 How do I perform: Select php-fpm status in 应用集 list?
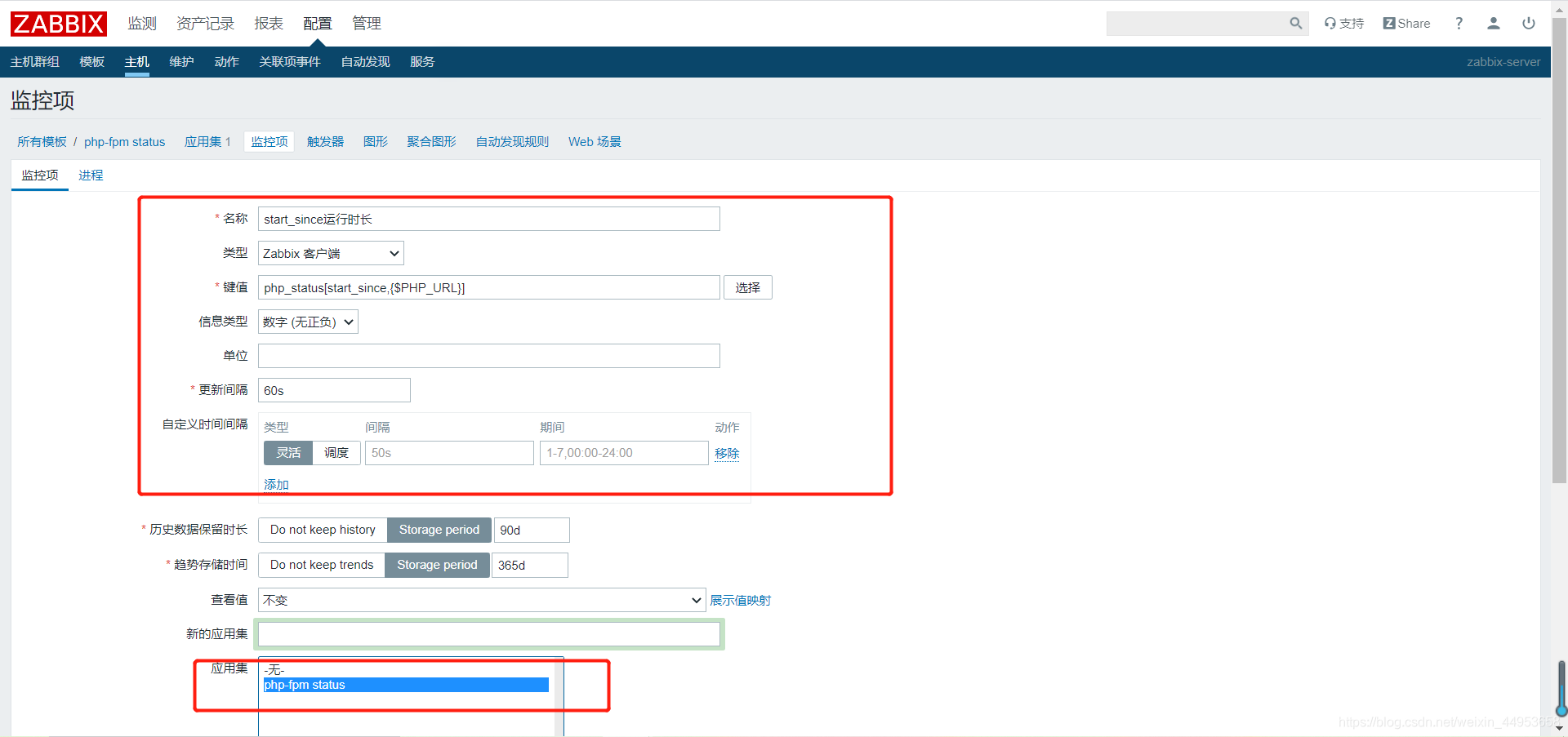tap(406, 685)
